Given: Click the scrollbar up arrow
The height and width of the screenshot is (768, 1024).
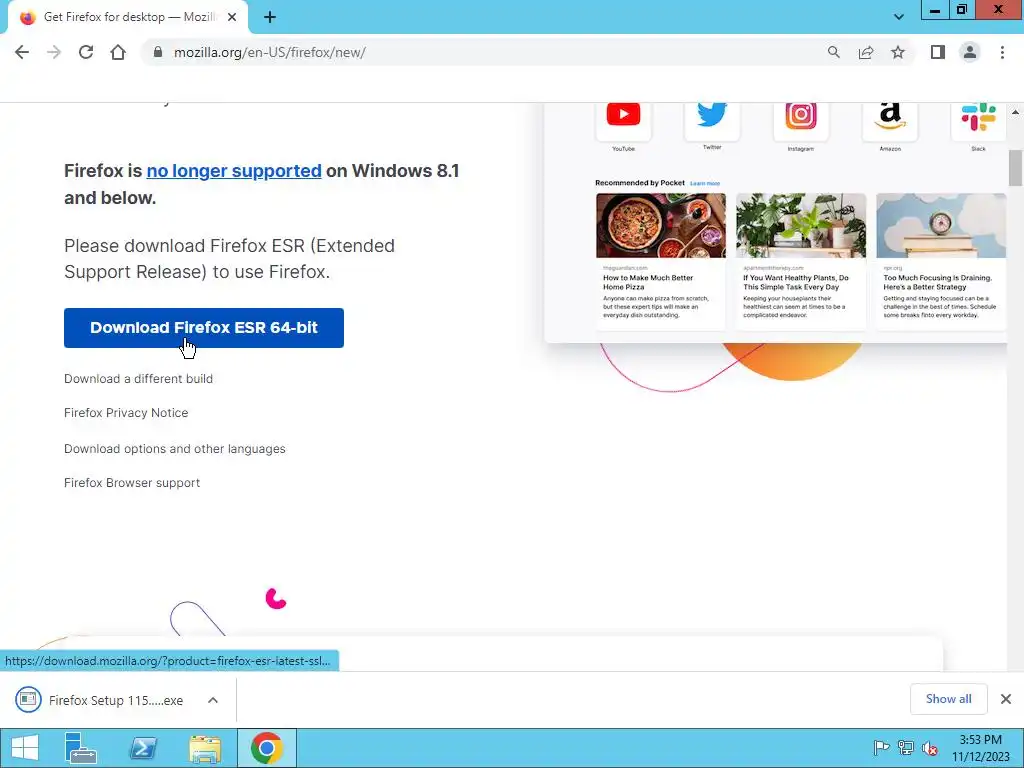Looking at the screenshot, I should 1015,112.
